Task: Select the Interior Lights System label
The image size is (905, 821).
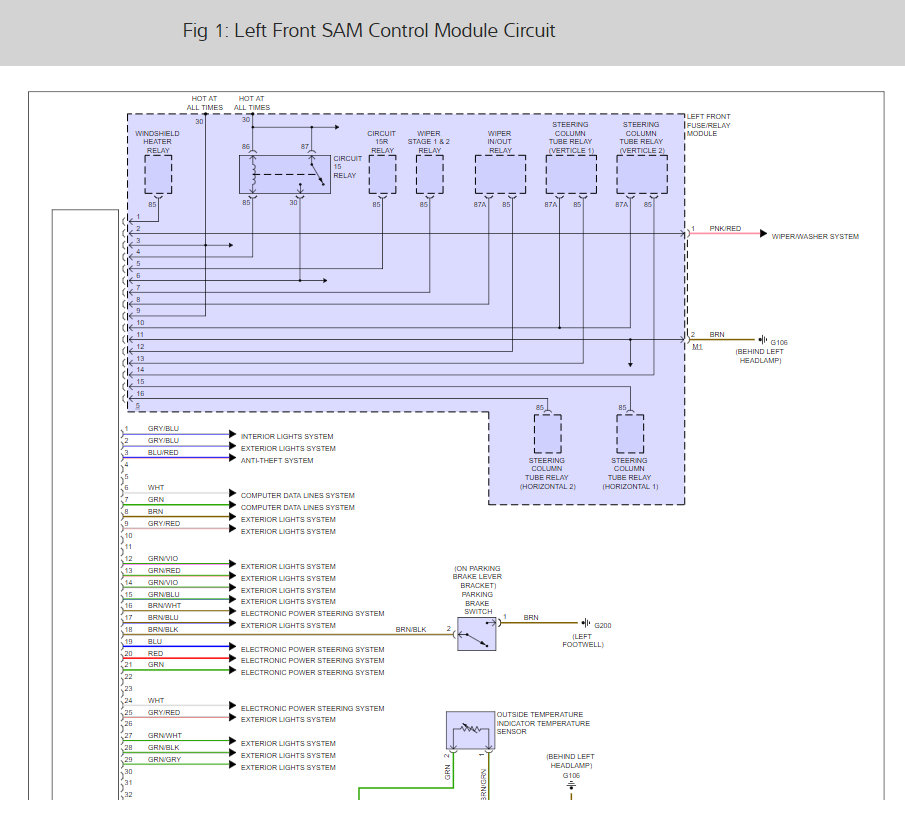Action: (x=287, y=436)
